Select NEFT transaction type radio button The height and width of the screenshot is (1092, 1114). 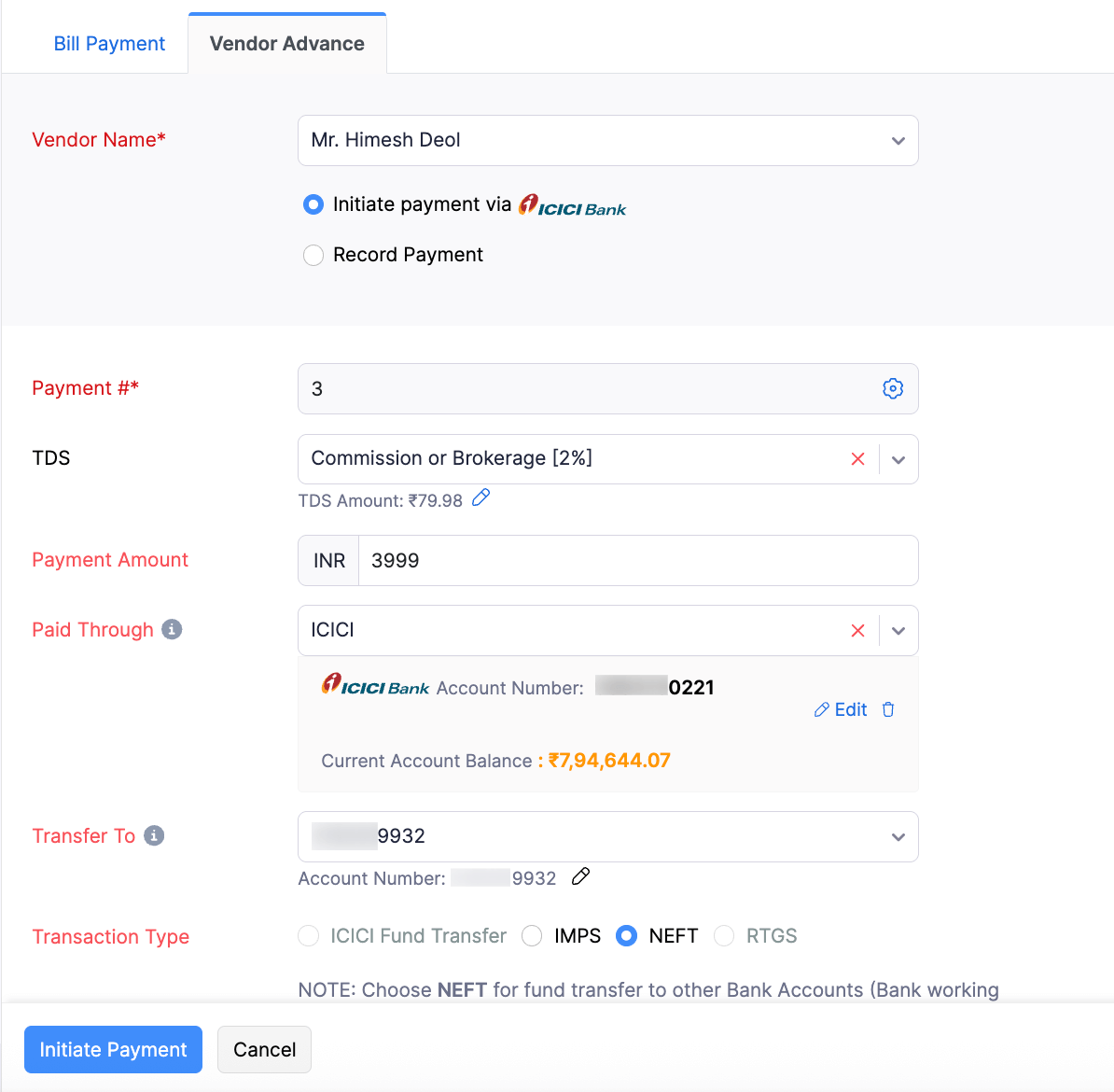tap(627, 936)
